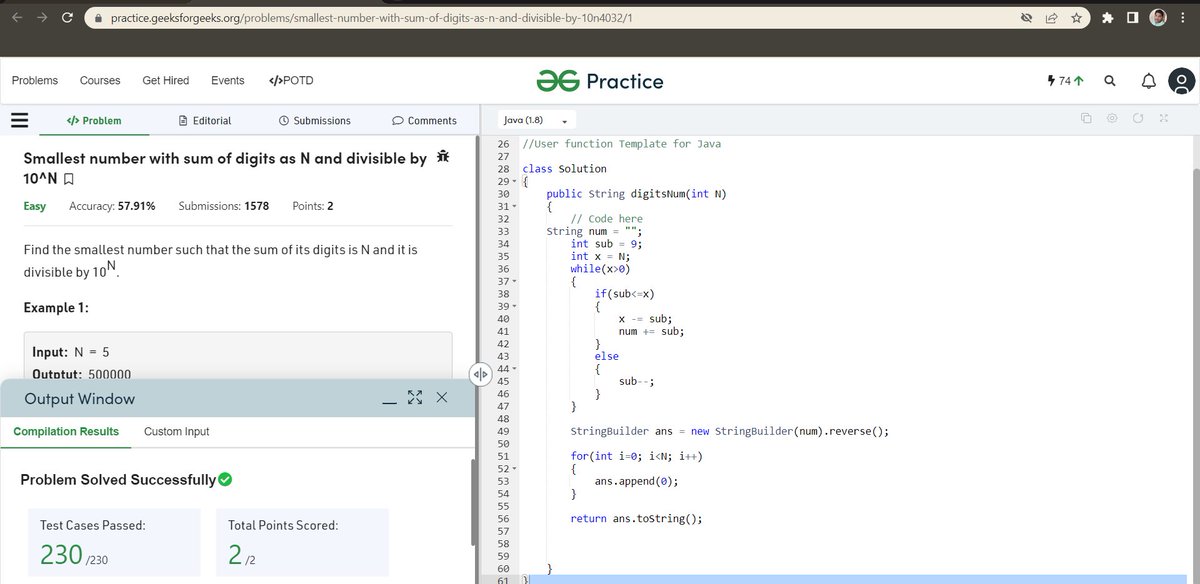The image size is (1200, 584).
Task: Collapse code fold at line 37
Action: [x=514, y=282]
